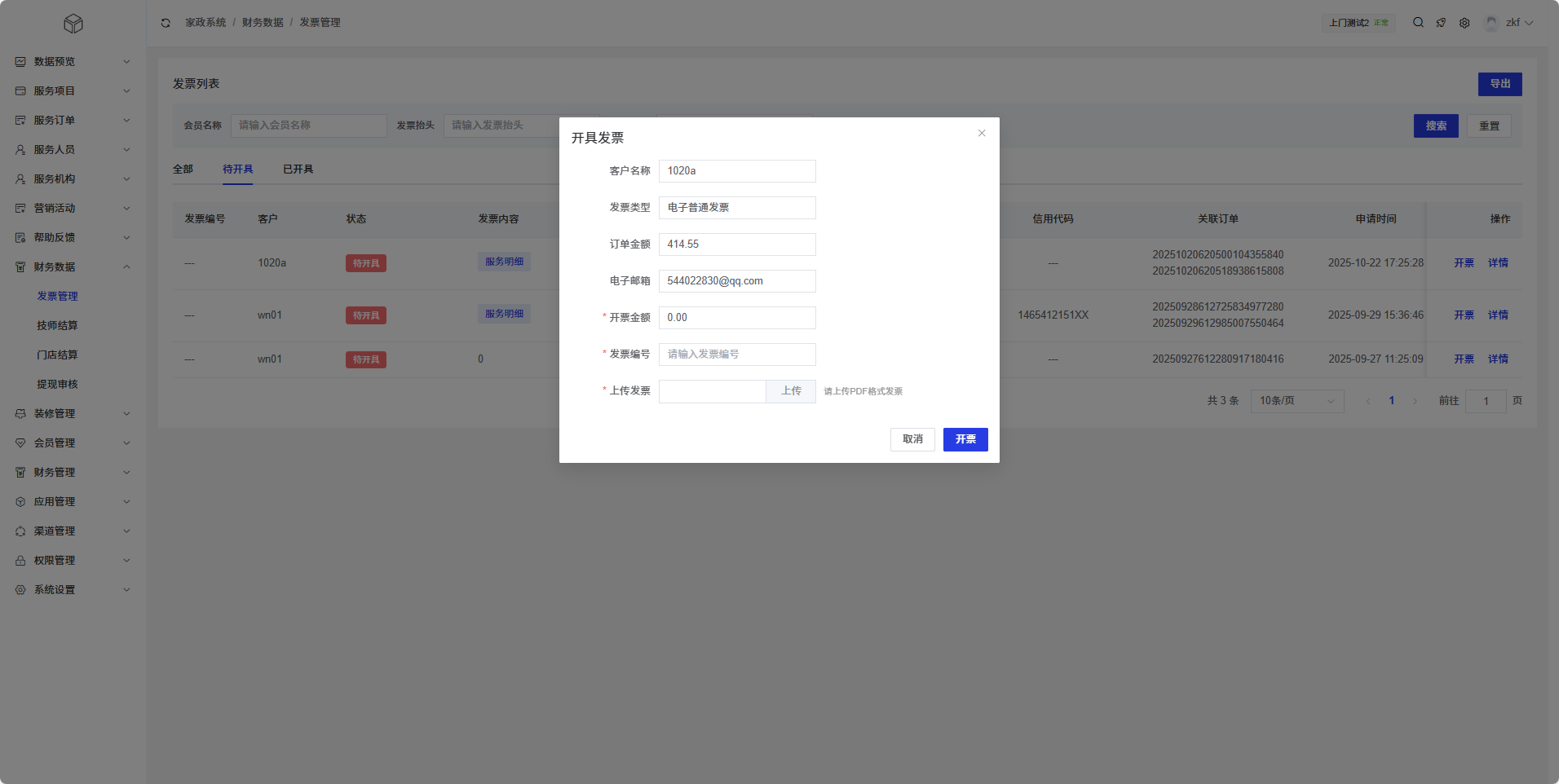Click the 权限管理 lock icon
The image size is (1559, 784).
pyautogui.click(x=20, y=561)
